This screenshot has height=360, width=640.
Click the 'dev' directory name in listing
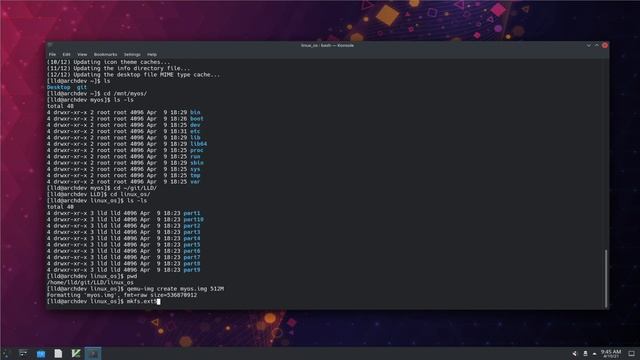coord(195,125)
